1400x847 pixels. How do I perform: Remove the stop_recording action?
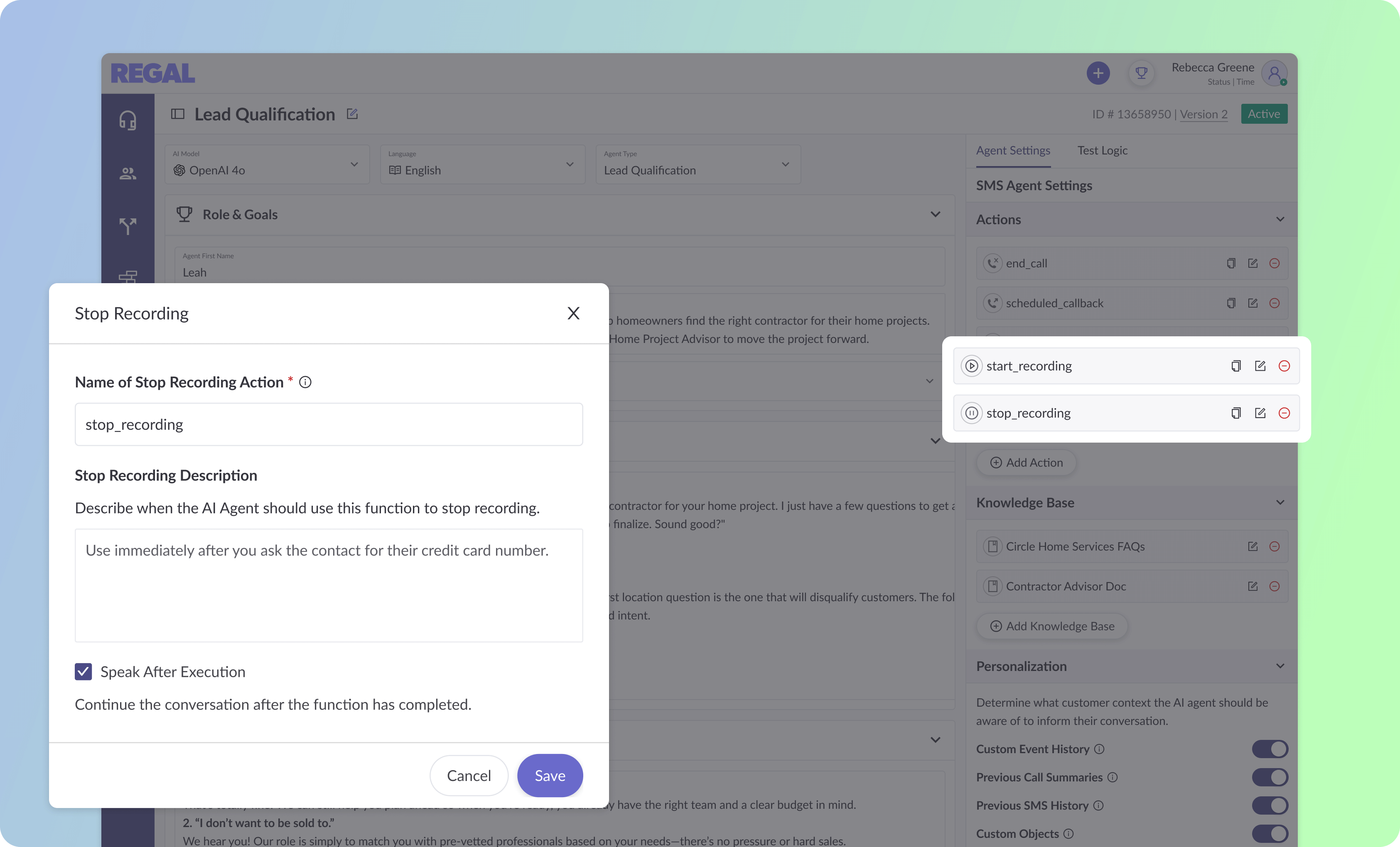click(1284, 413)
